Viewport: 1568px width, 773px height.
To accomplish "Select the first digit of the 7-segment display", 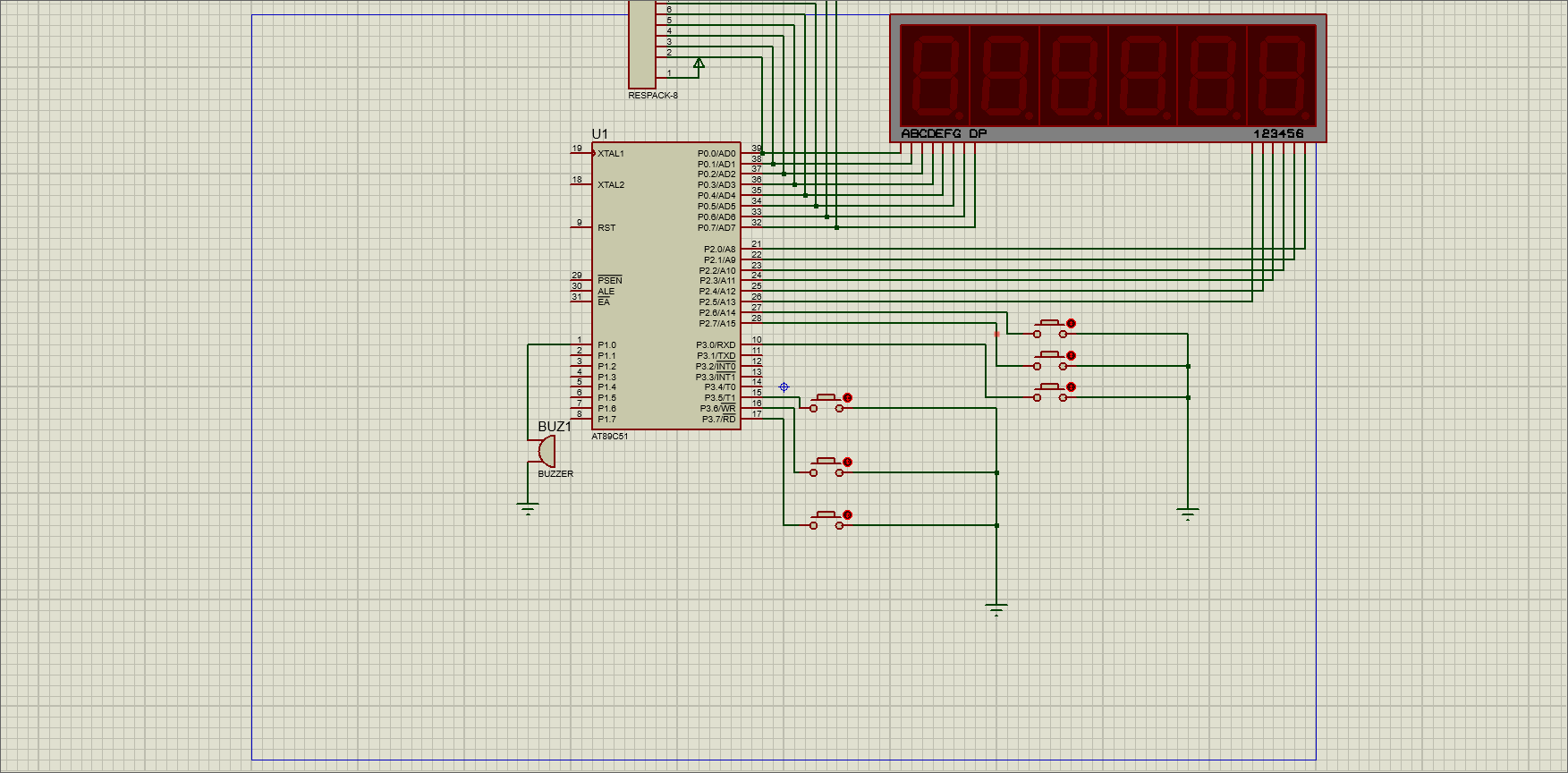I will [x=935, y=74].
